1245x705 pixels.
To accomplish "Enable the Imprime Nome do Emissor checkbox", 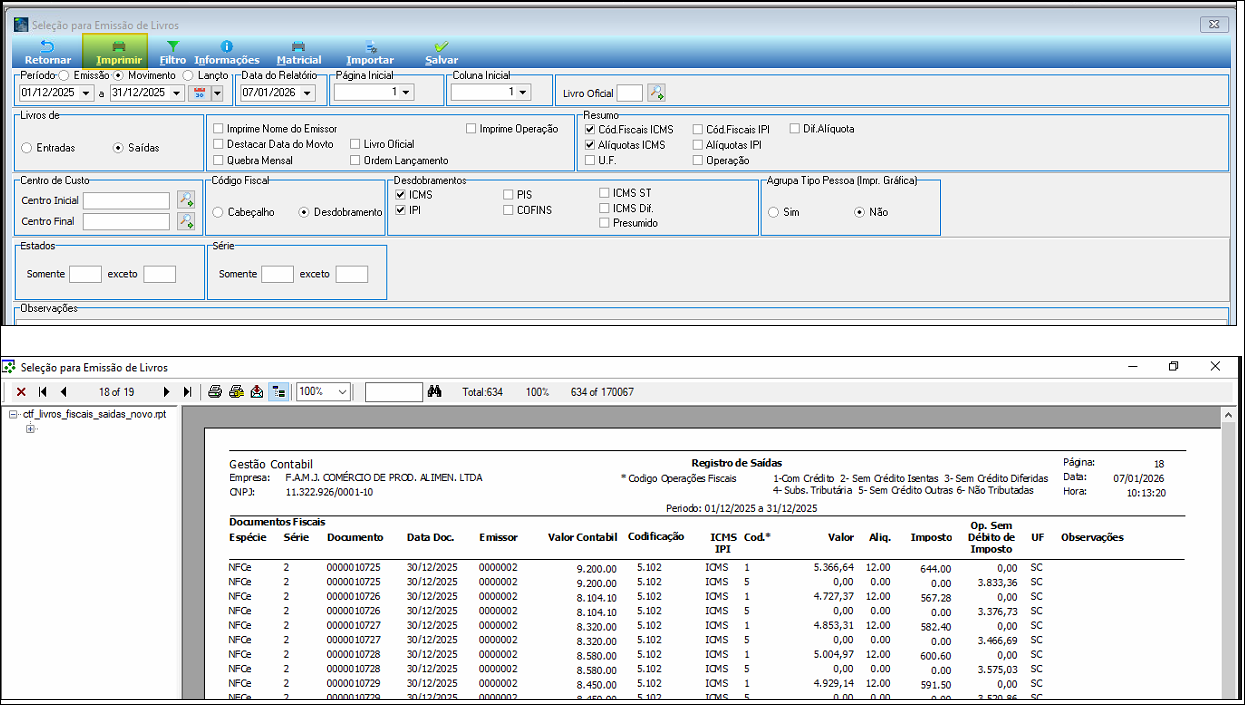I will (218, 129).
